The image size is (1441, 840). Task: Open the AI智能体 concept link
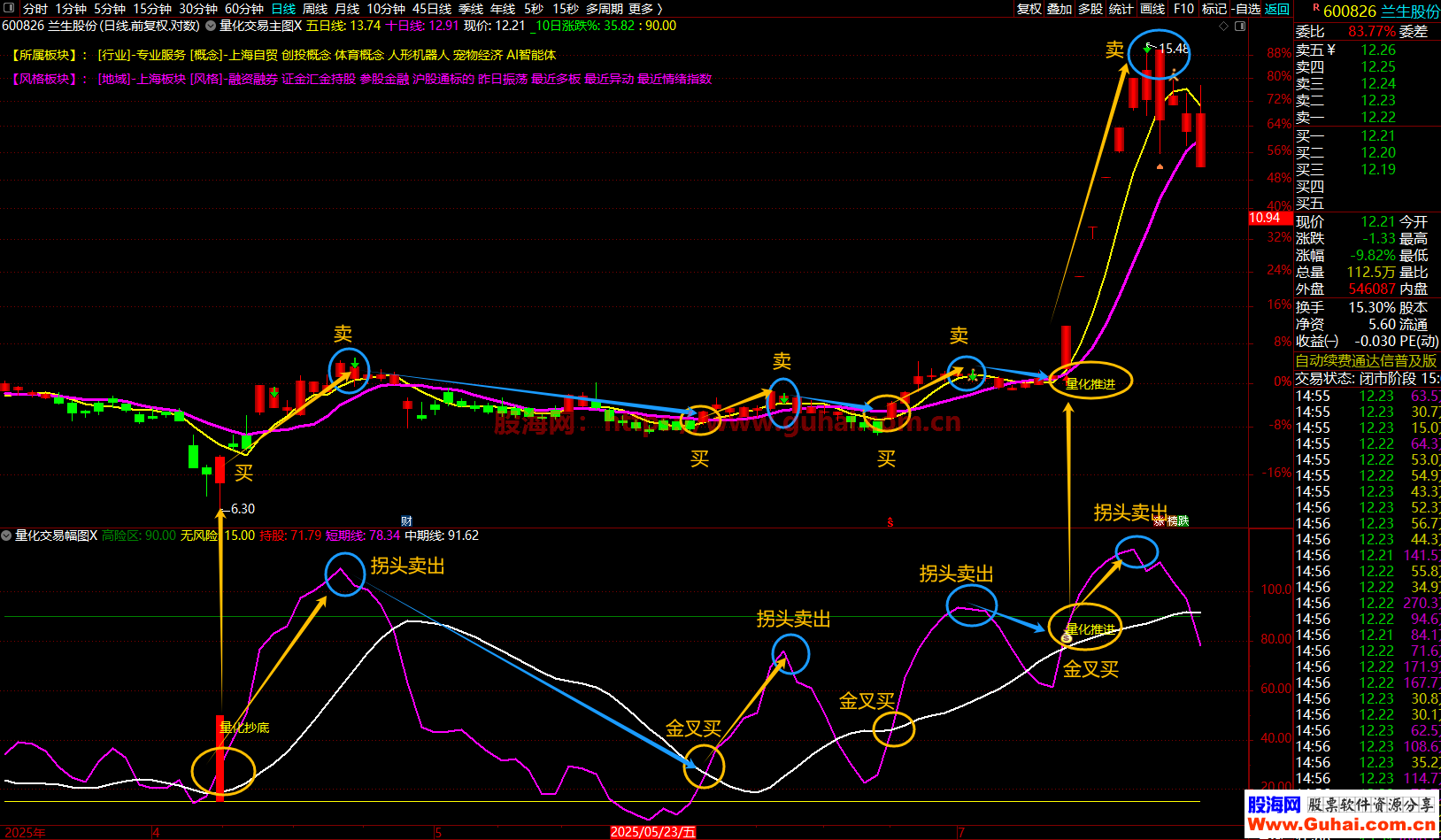pos(531,55)
